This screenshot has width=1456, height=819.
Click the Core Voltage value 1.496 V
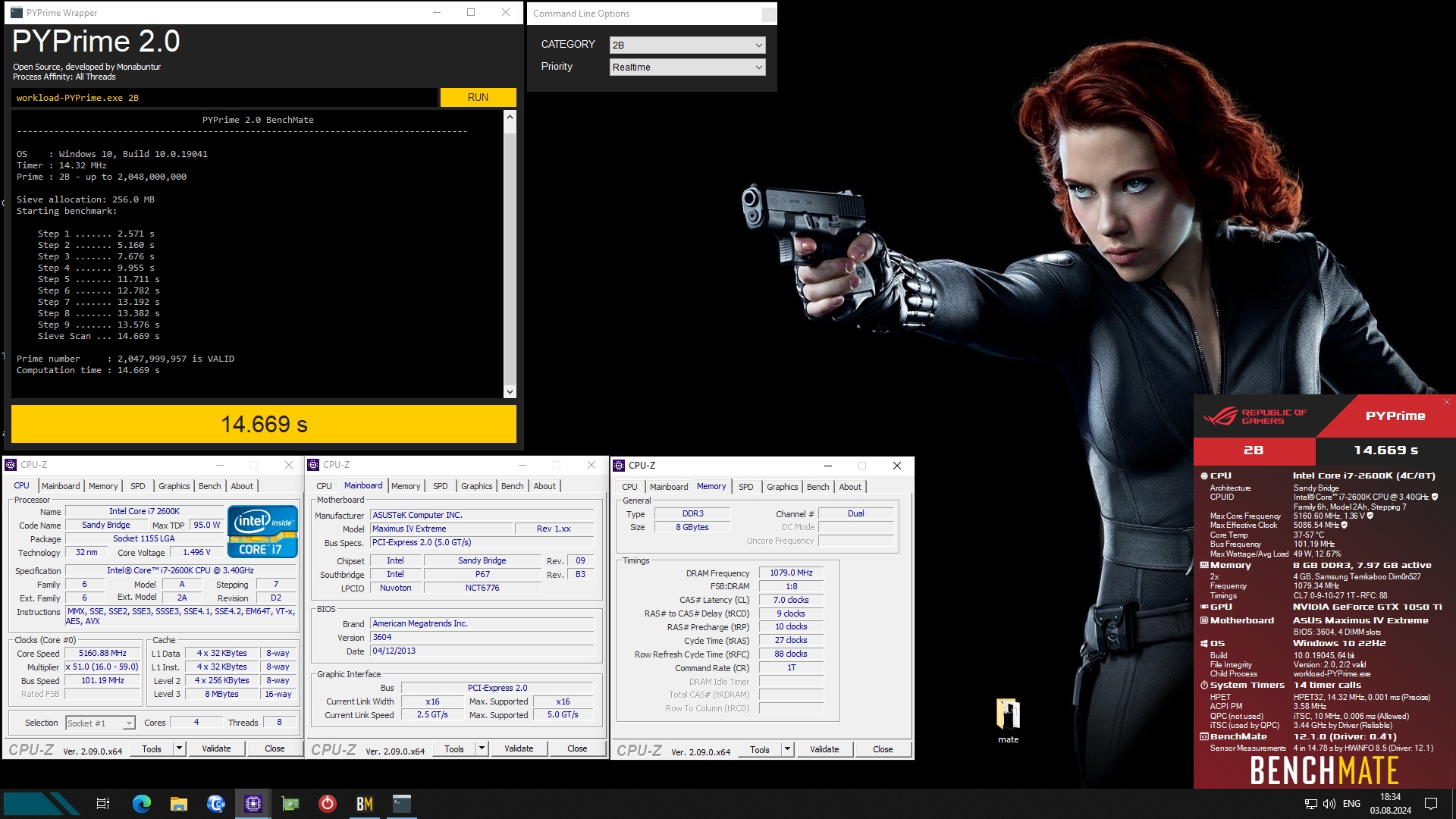(x=196, y=553)
